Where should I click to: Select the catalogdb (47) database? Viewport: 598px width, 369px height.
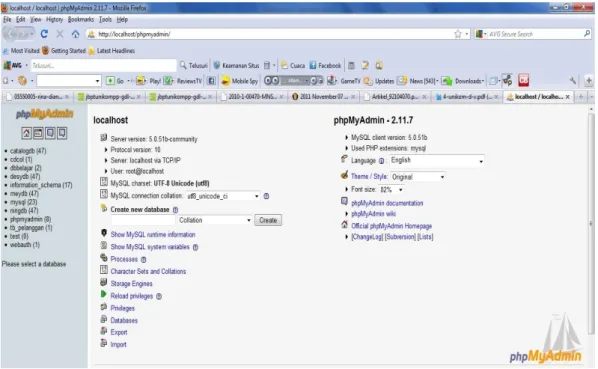tap(28, 151)
